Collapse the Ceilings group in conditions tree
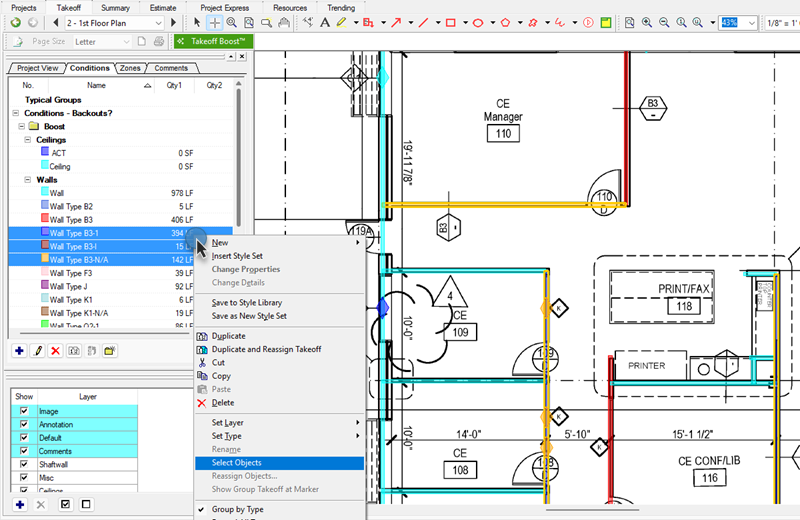The image size is (800, 520). [28, 140]
